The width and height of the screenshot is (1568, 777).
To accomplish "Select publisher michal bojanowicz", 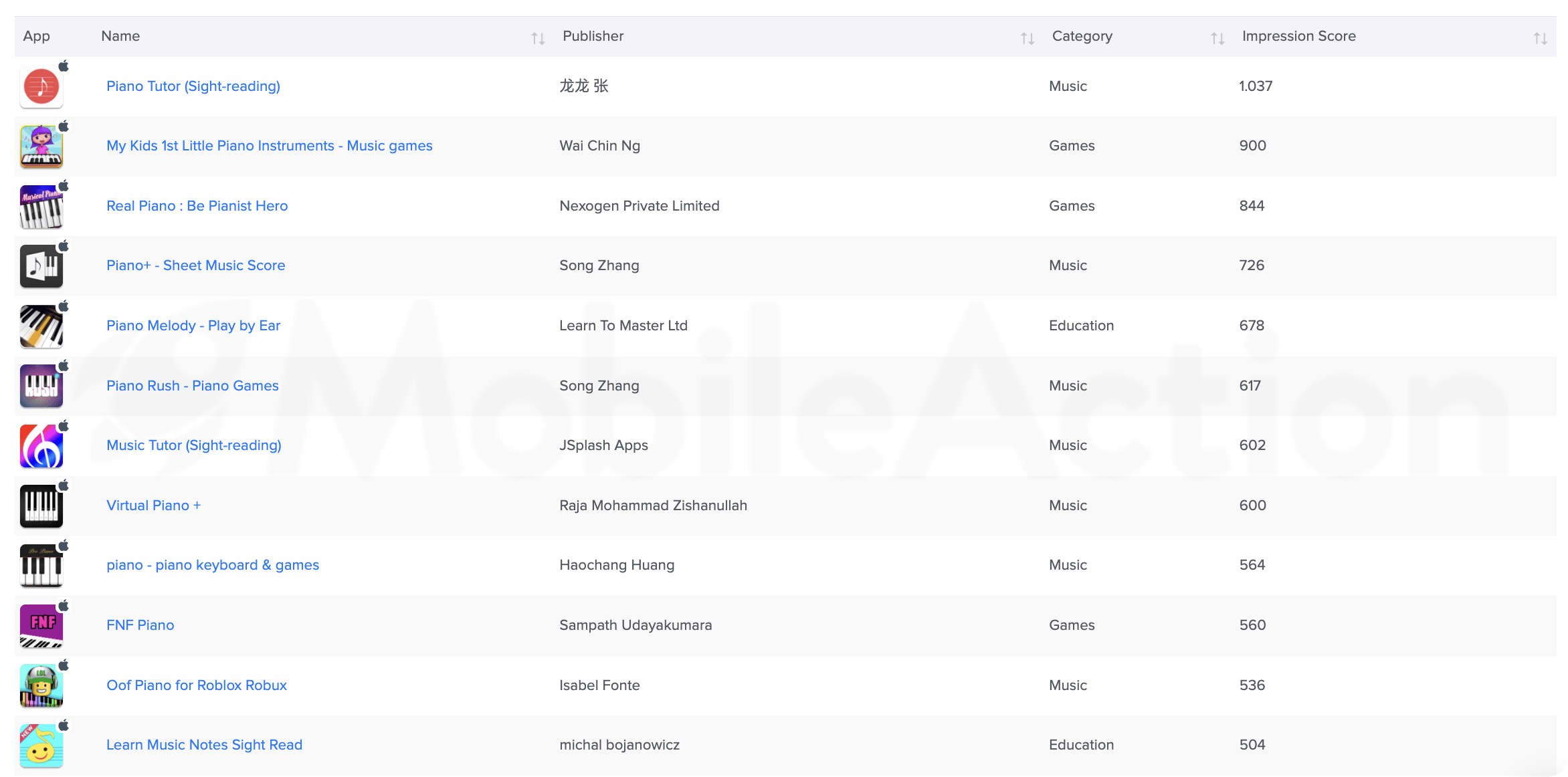I will coord(619,745).
